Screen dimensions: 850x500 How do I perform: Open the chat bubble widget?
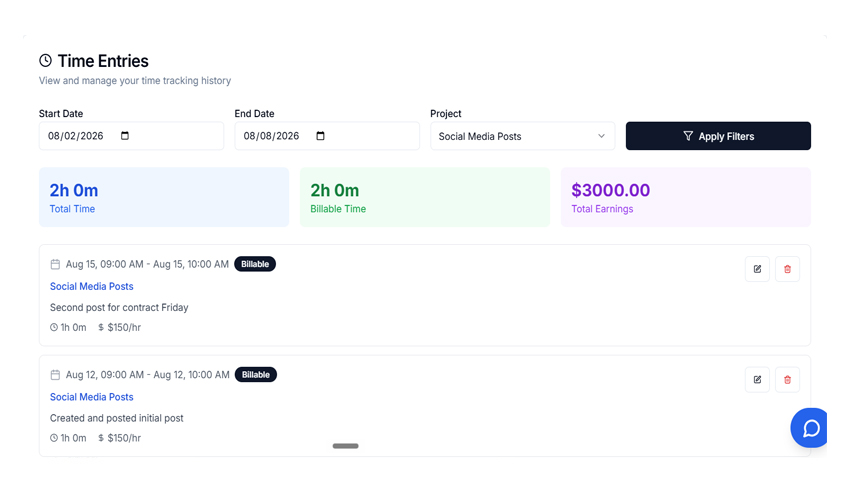point(810,428)
